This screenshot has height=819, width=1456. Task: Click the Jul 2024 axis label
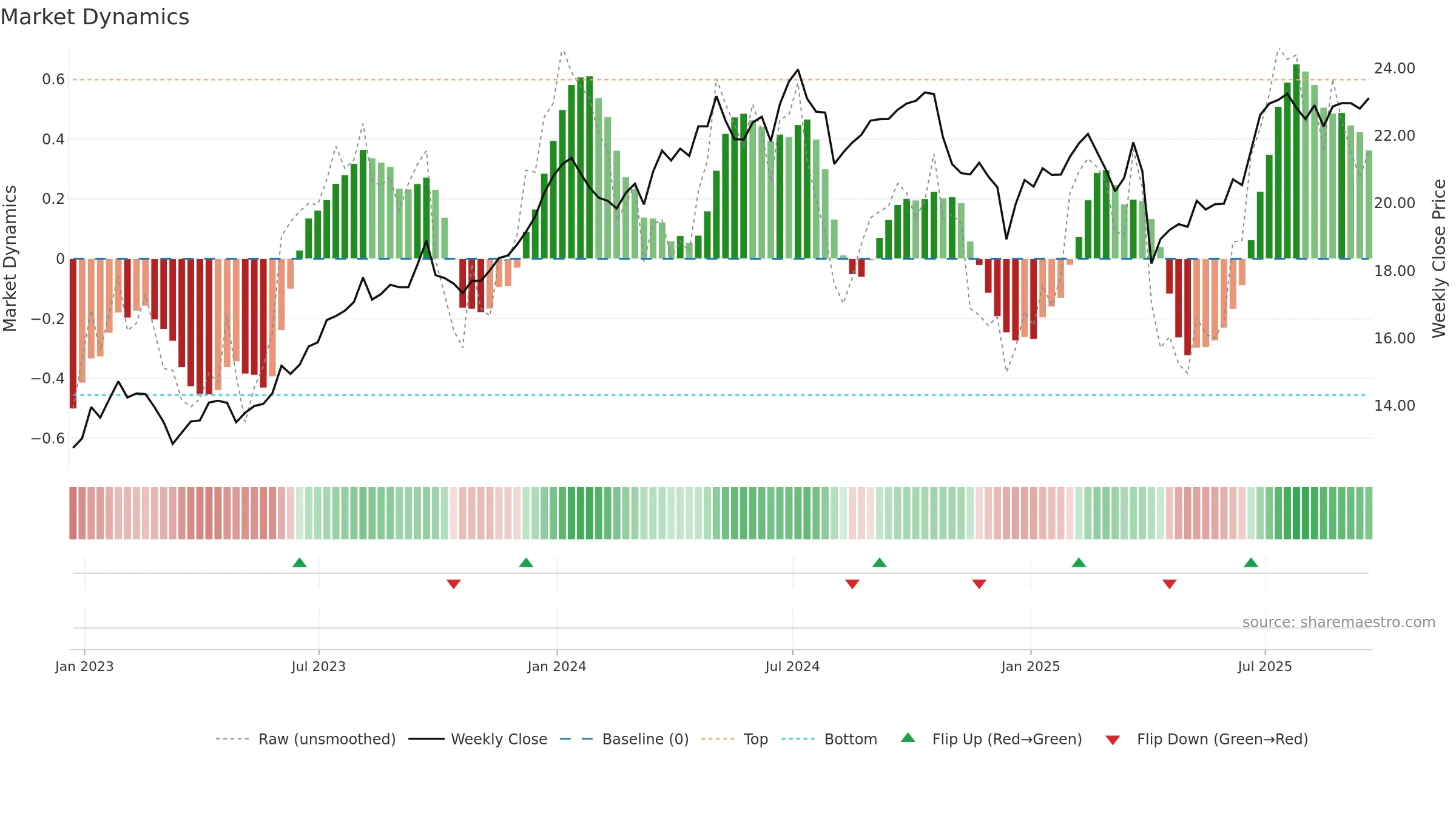click(792, 666)
